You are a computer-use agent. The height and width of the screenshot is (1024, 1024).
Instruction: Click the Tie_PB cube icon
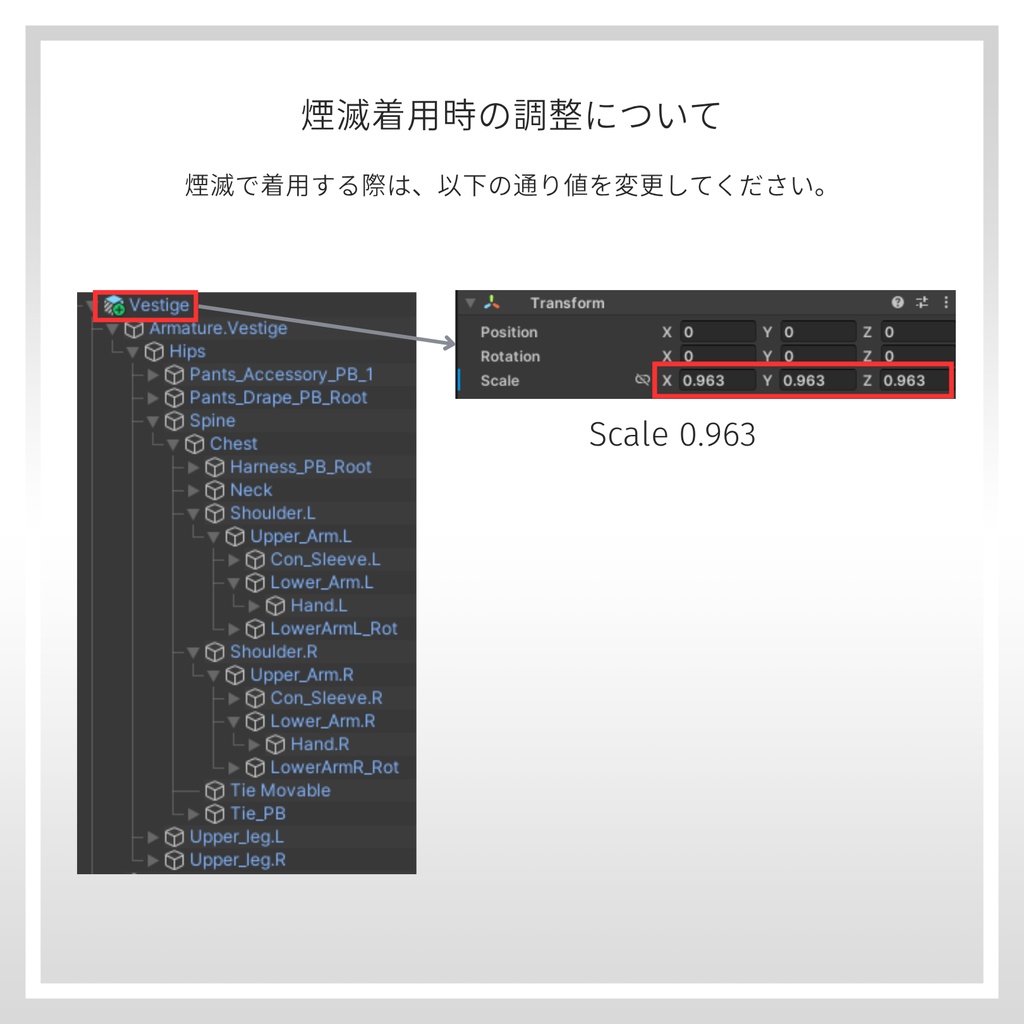point(215,814)
